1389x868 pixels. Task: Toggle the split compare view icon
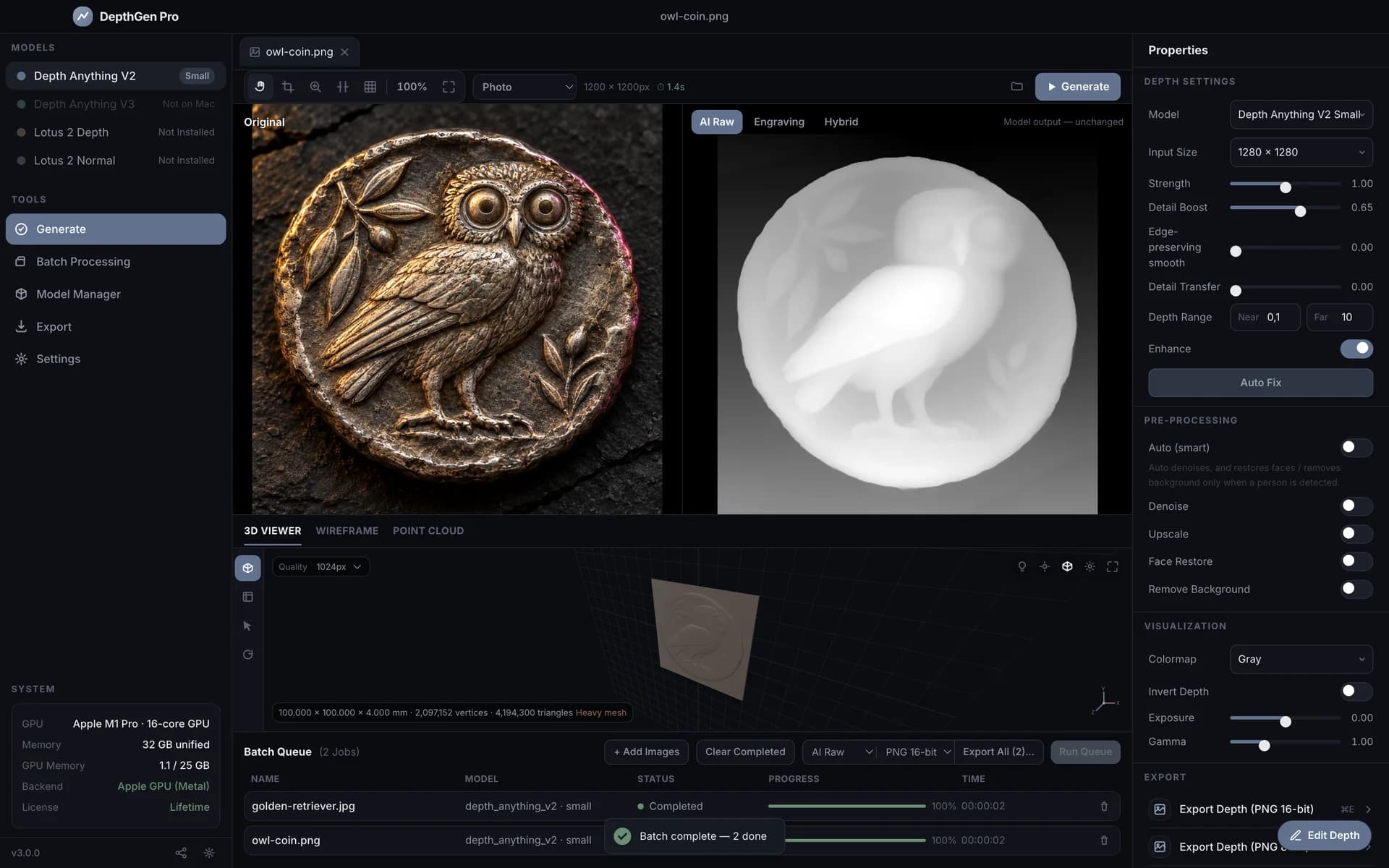343,87
